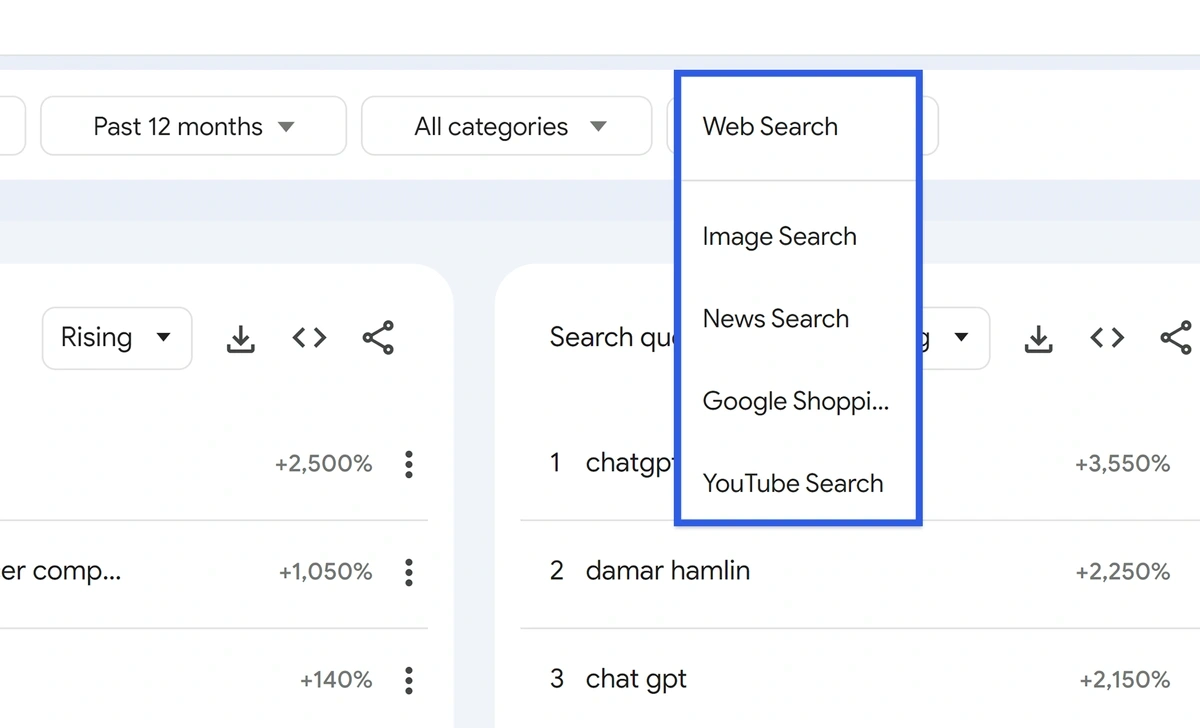Click the +3,550% growth value
Viewport: 1200px width, 728px height.
click(x=1122, y=464)
